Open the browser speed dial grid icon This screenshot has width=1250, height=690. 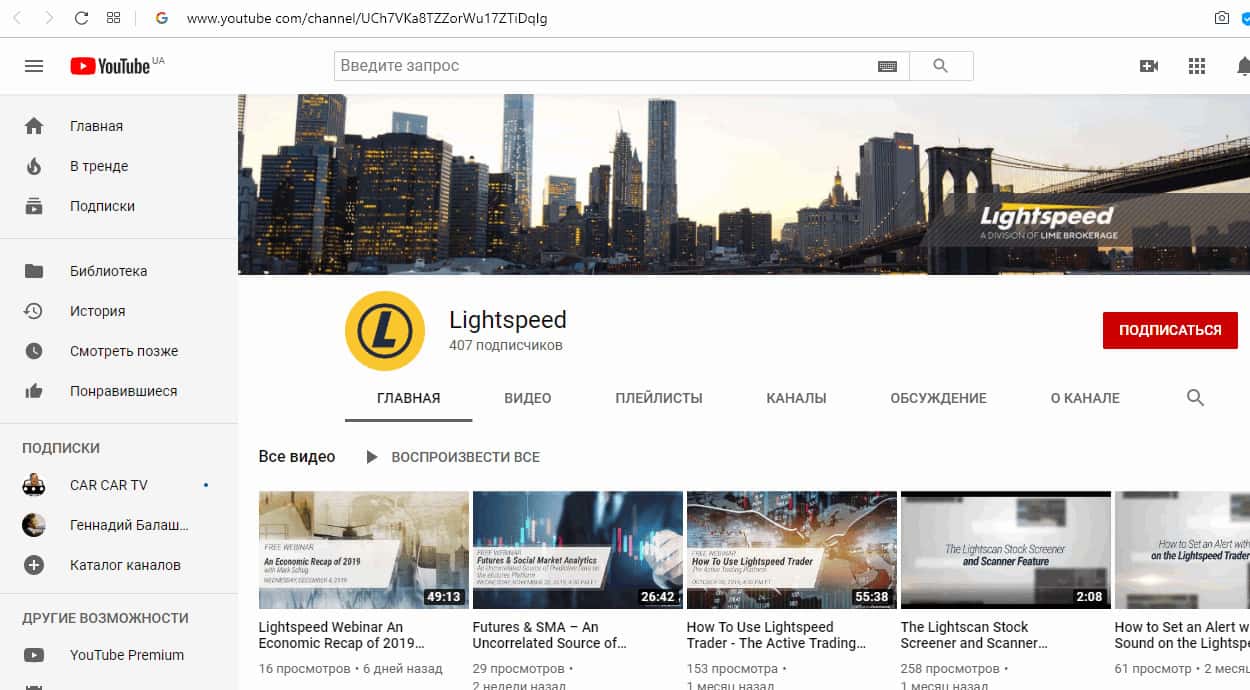click(x=113, y=18)
